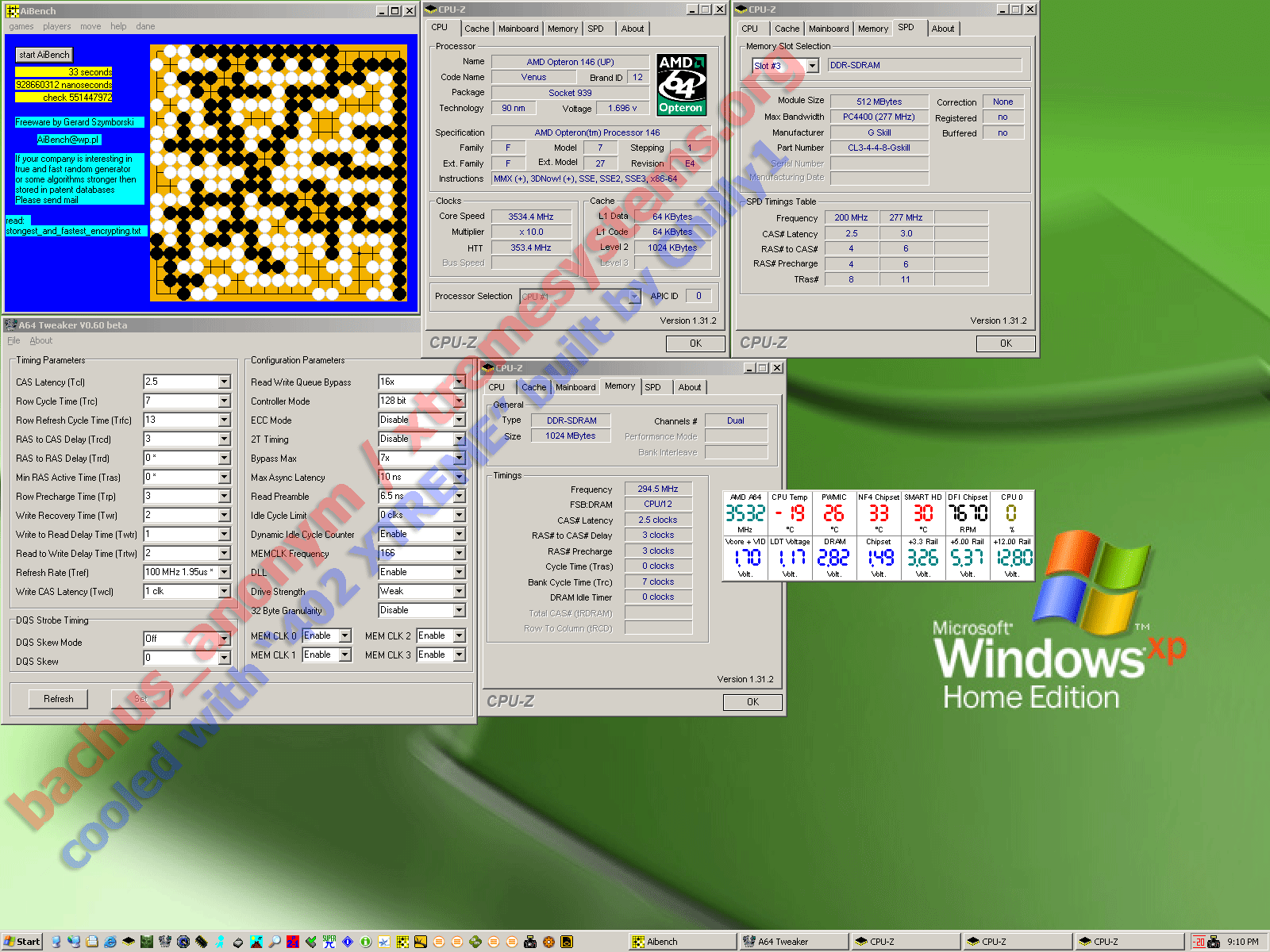Open SPD tab in Memory CPU-Z window
The image size is (1270, 952).
click(653, 387)
